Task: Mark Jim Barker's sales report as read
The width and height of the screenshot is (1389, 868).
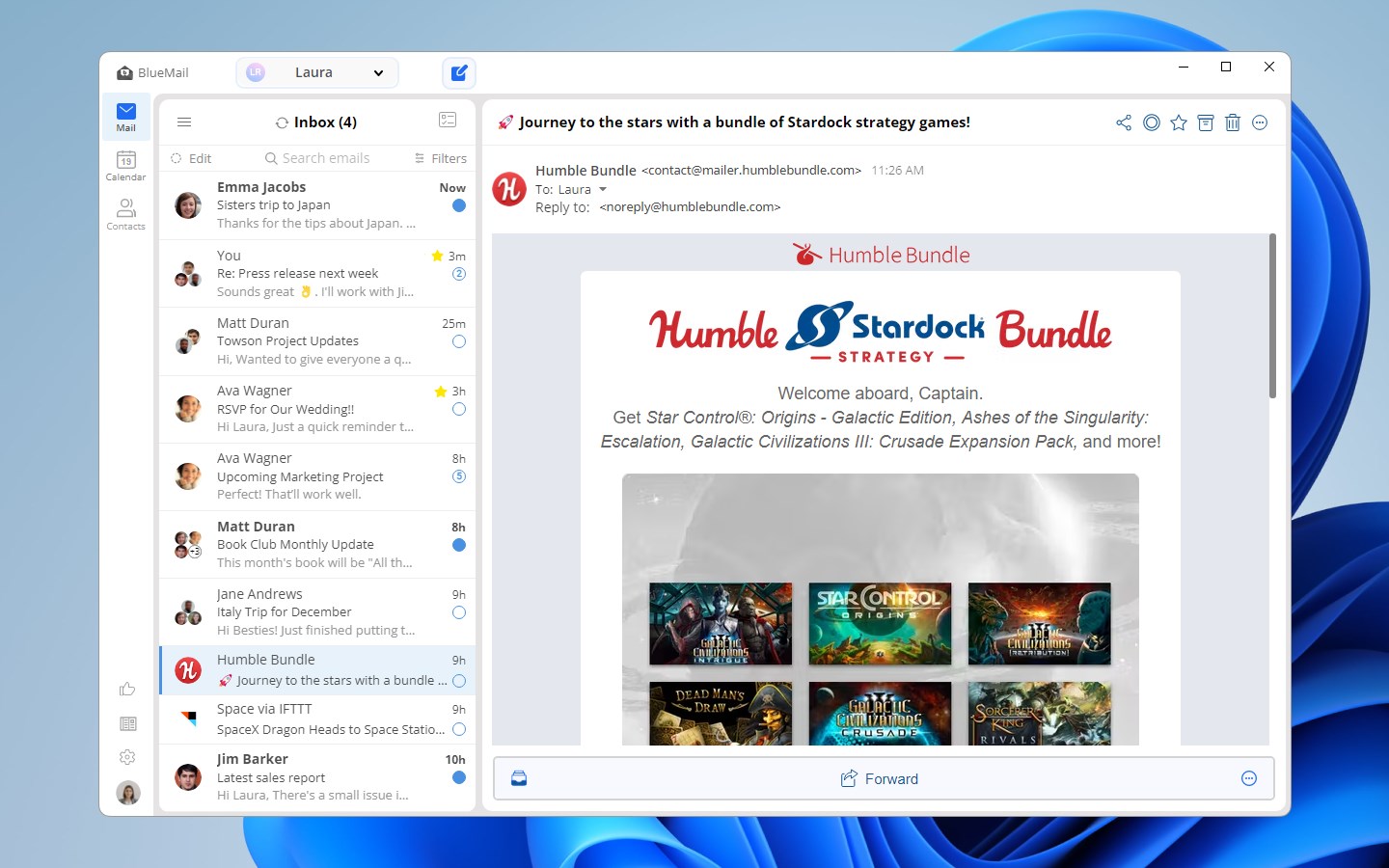Action: click(458, 777)
